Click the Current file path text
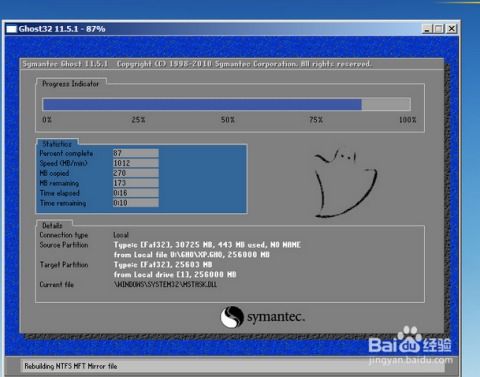 (x=165, y=285)
